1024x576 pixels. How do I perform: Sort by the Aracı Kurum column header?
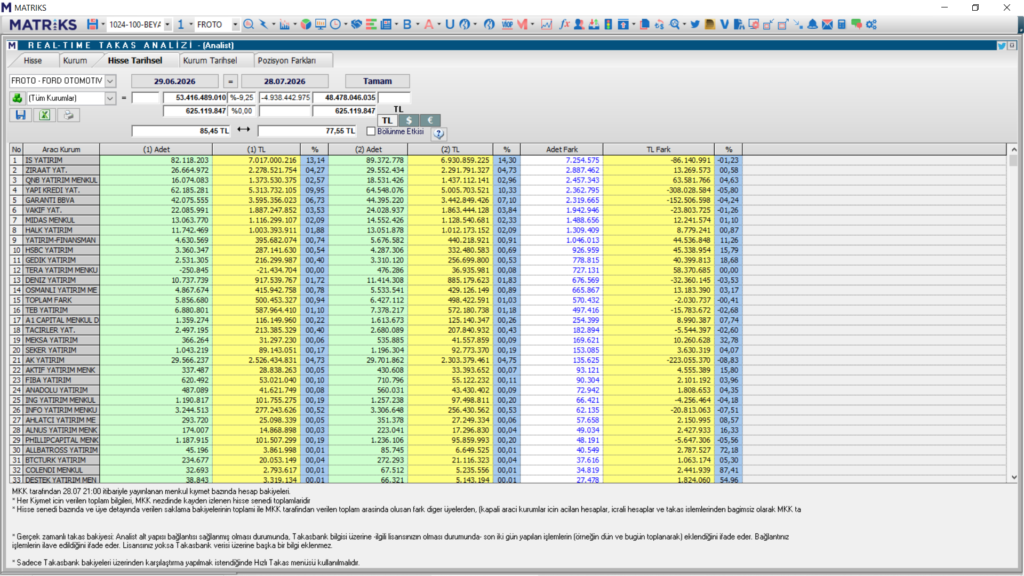point(61,150)
